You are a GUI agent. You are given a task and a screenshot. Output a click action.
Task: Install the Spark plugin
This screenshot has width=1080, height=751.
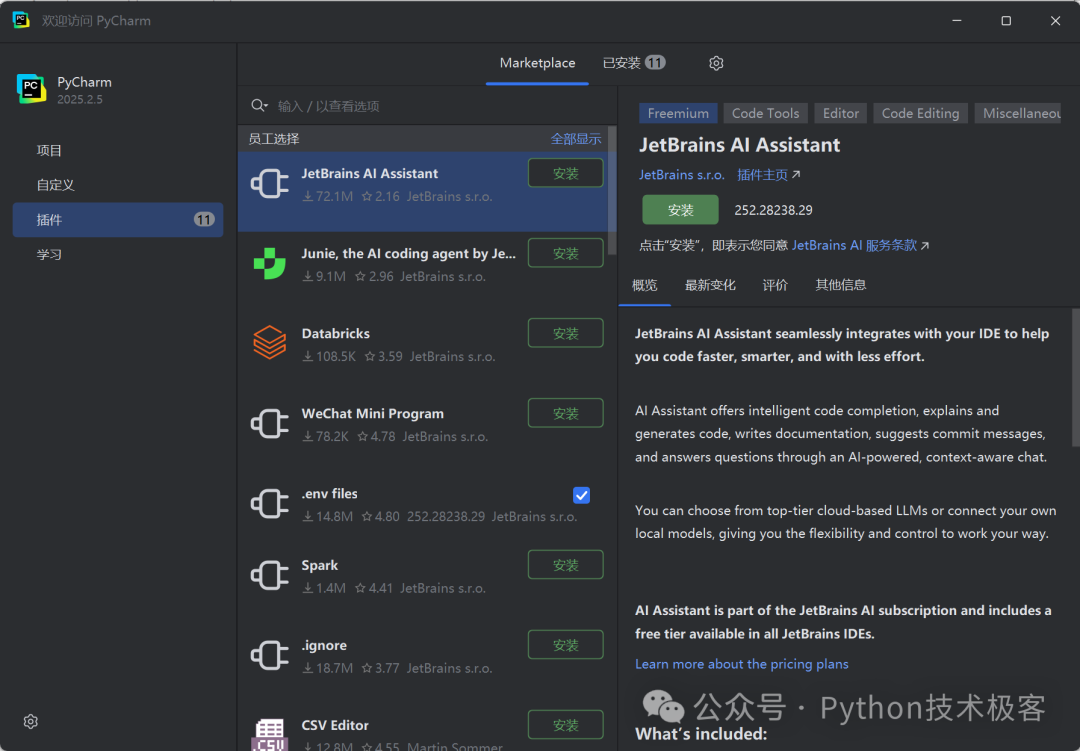coord(565,565)
